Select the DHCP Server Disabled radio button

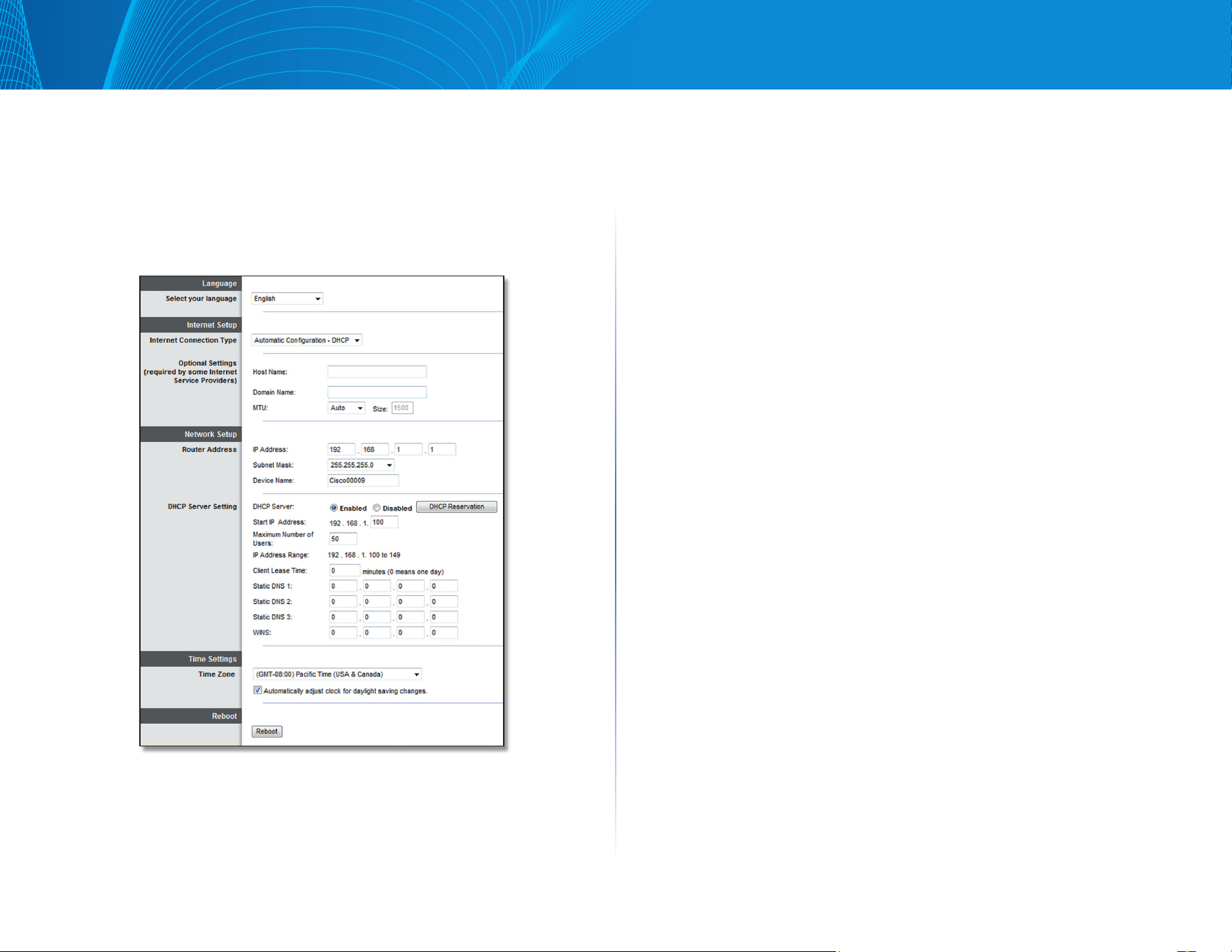point(376,508)
